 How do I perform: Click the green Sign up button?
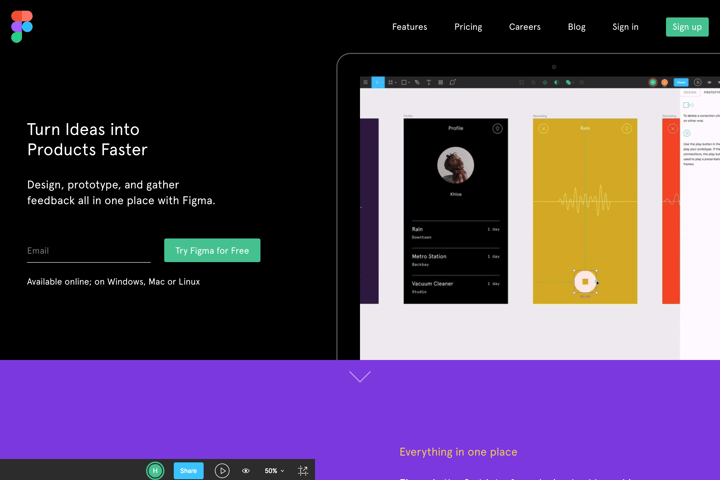coord(687,27)
